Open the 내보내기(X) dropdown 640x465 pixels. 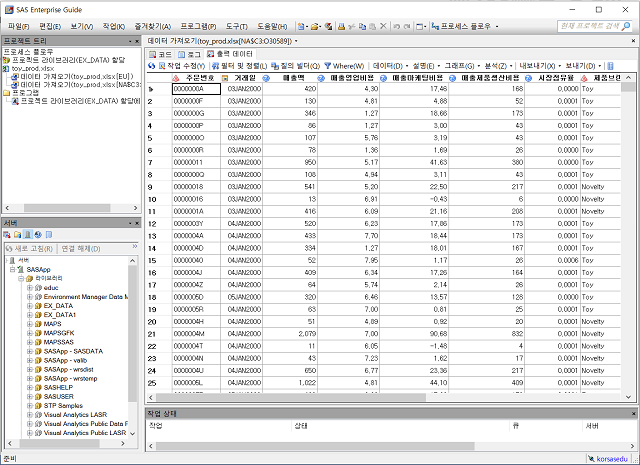(x=540, y=66)
